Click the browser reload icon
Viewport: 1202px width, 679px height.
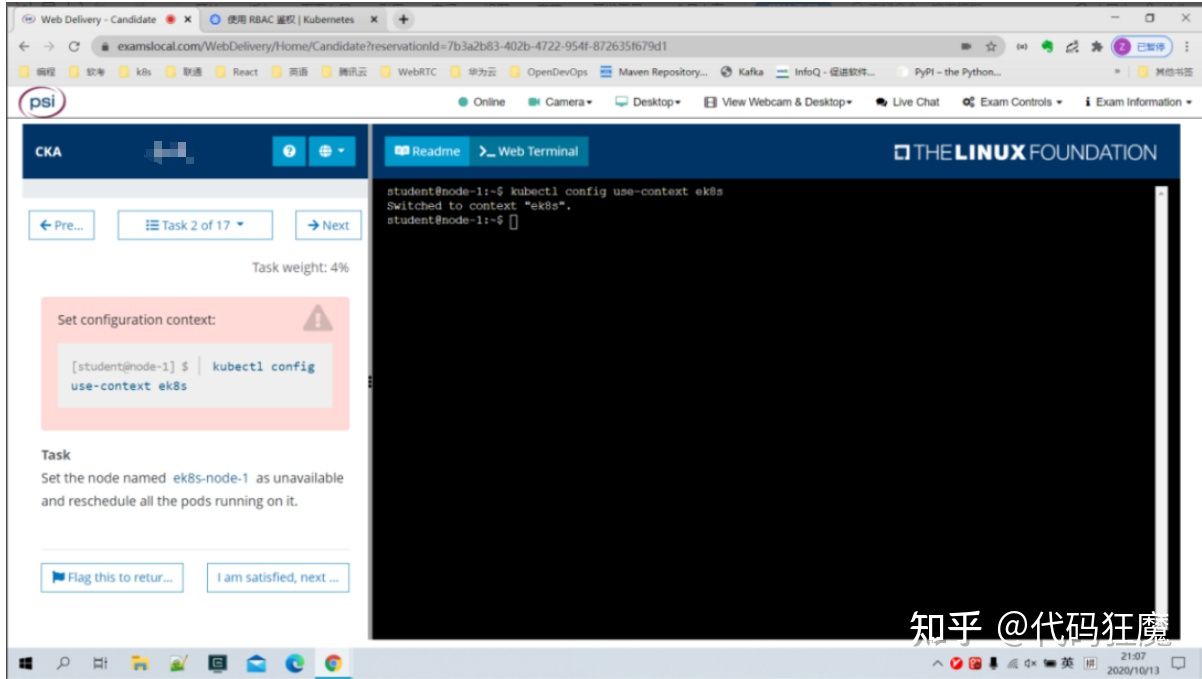coord(74,46)
